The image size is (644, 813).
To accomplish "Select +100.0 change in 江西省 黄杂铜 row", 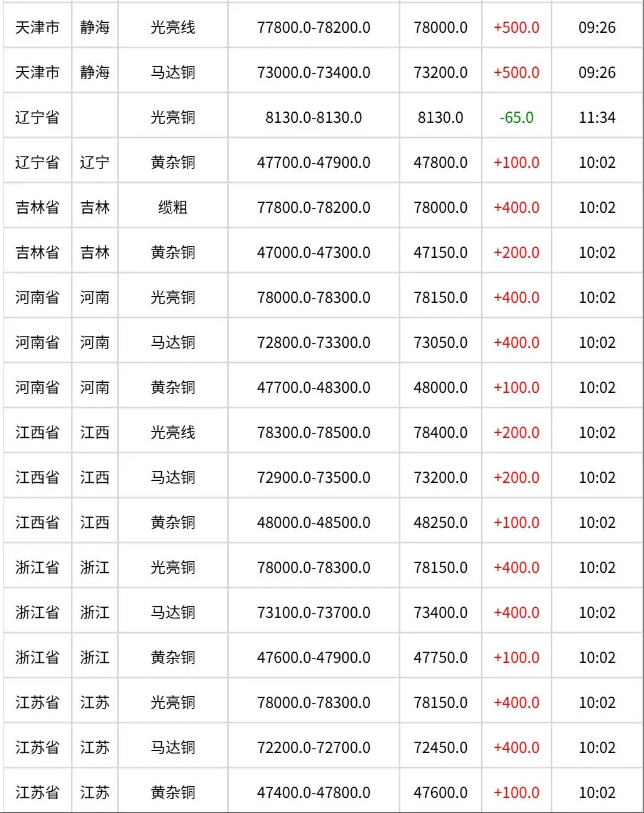I will tap(516, 523).
